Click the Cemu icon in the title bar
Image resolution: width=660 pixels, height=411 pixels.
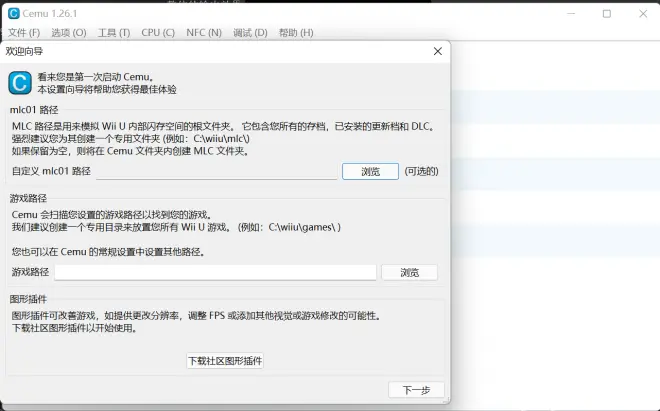pos(13,13)
